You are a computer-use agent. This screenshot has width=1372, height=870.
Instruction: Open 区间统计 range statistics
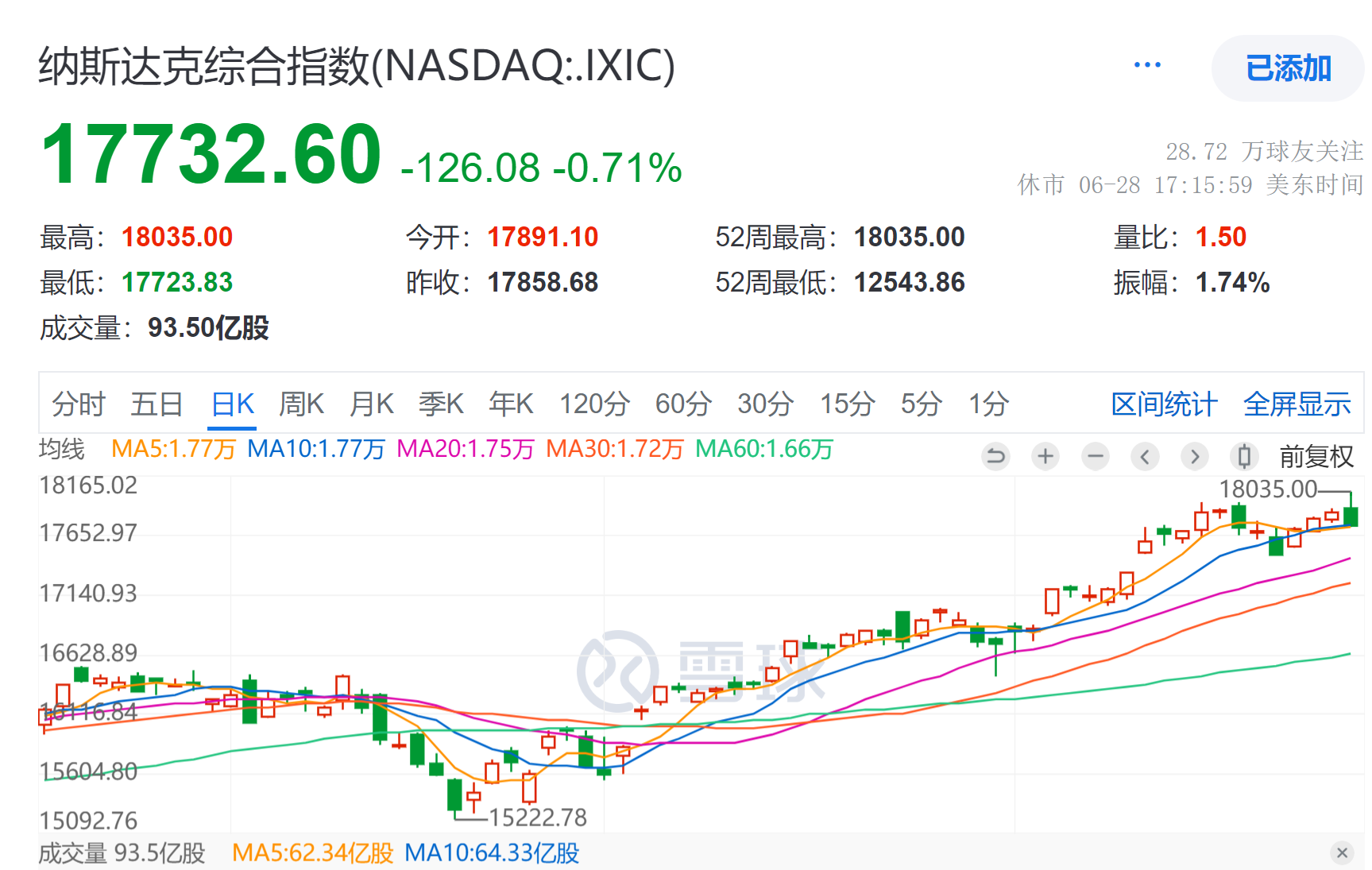pos(1163,404)
